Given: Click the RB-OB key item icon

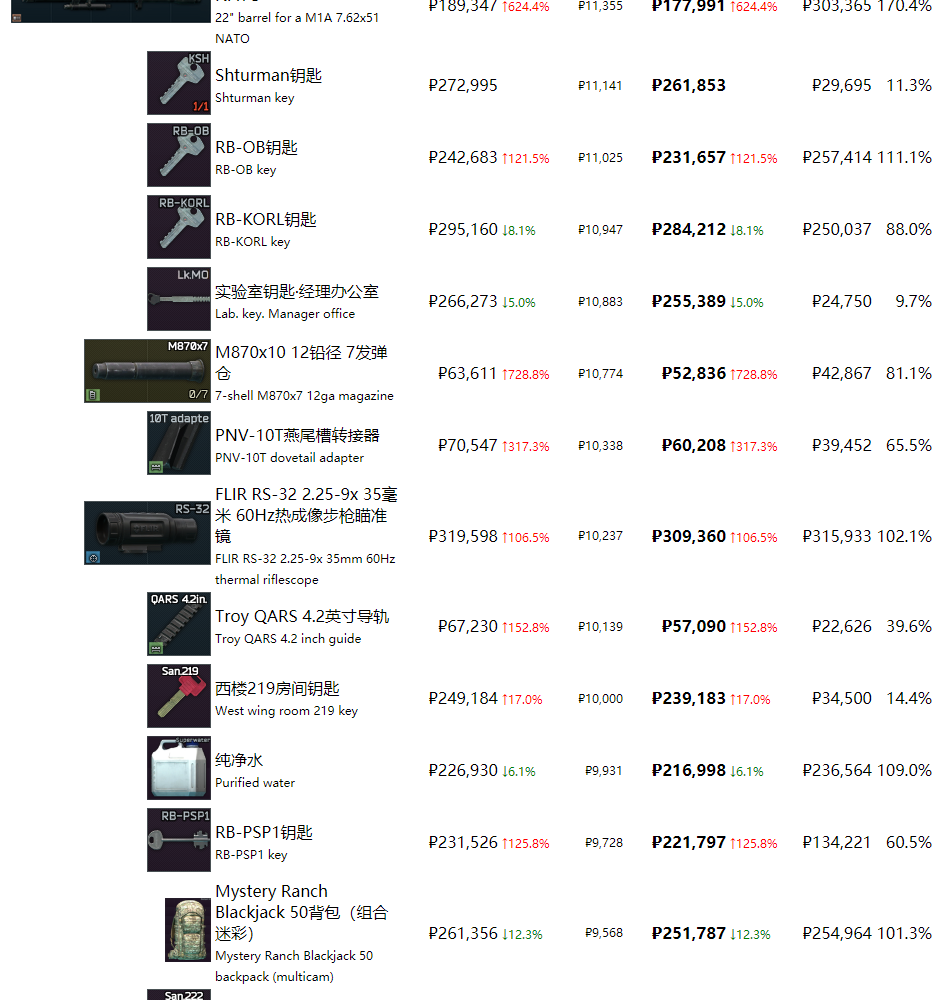Looking at the screenshot, I should [x=179, y=155].
